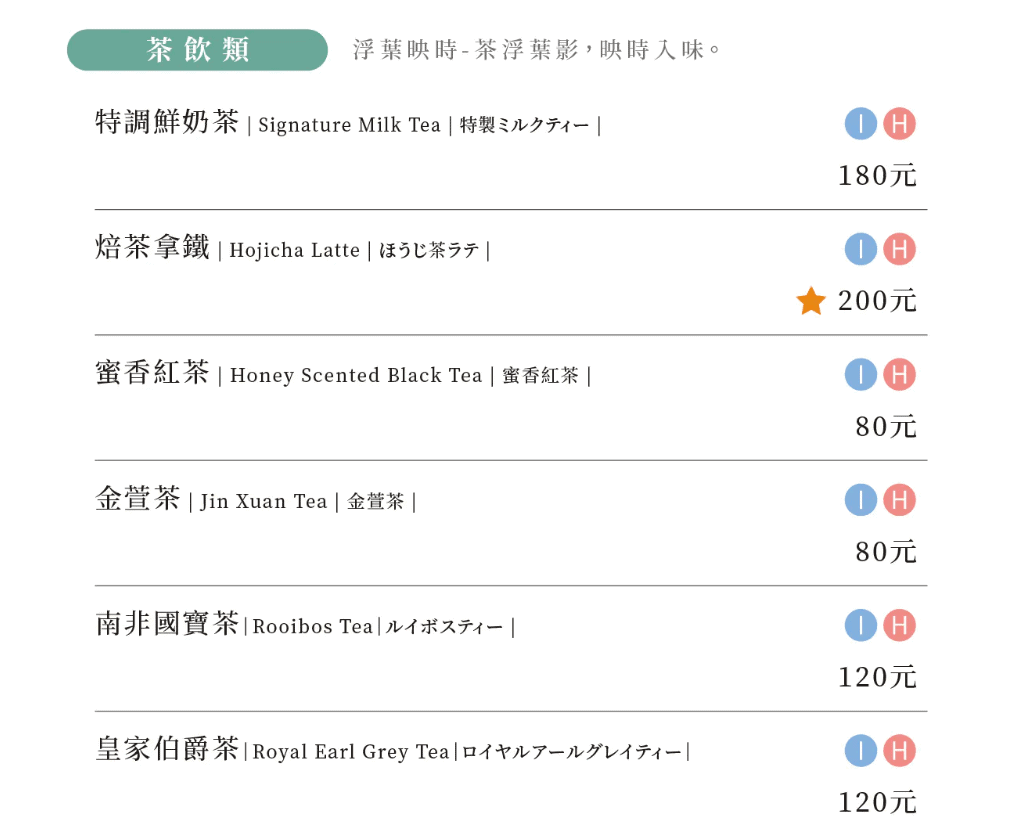The height and width of the screenshot is (817, 1032).
Task: Click the 180元 price of Signature Milk Tea
Action: pyautogui.click(x=877, y=176)
